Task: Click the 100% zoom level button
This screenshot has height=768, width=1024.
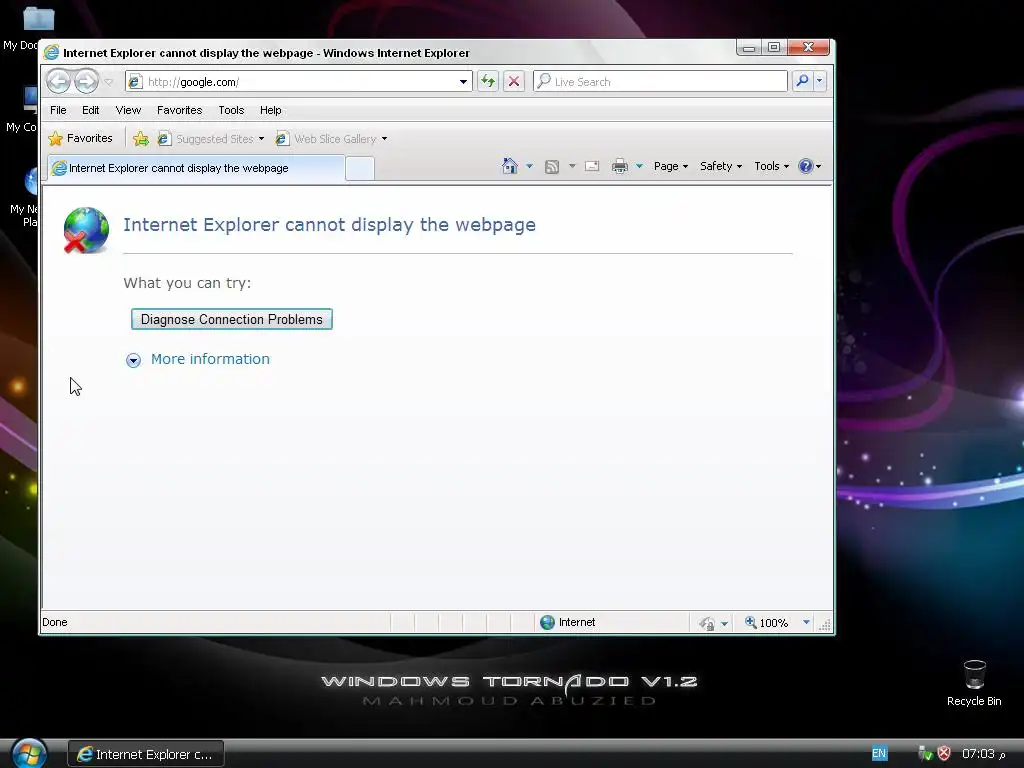Action: 767,623
